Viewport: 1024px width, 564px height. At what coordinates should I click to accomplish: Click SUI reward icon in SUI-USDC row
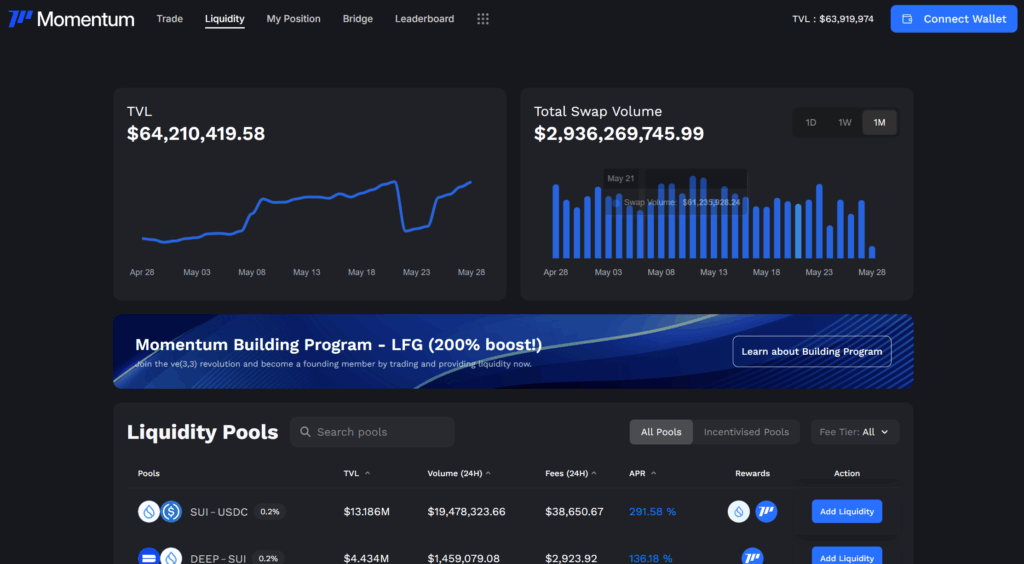(739, 511)
